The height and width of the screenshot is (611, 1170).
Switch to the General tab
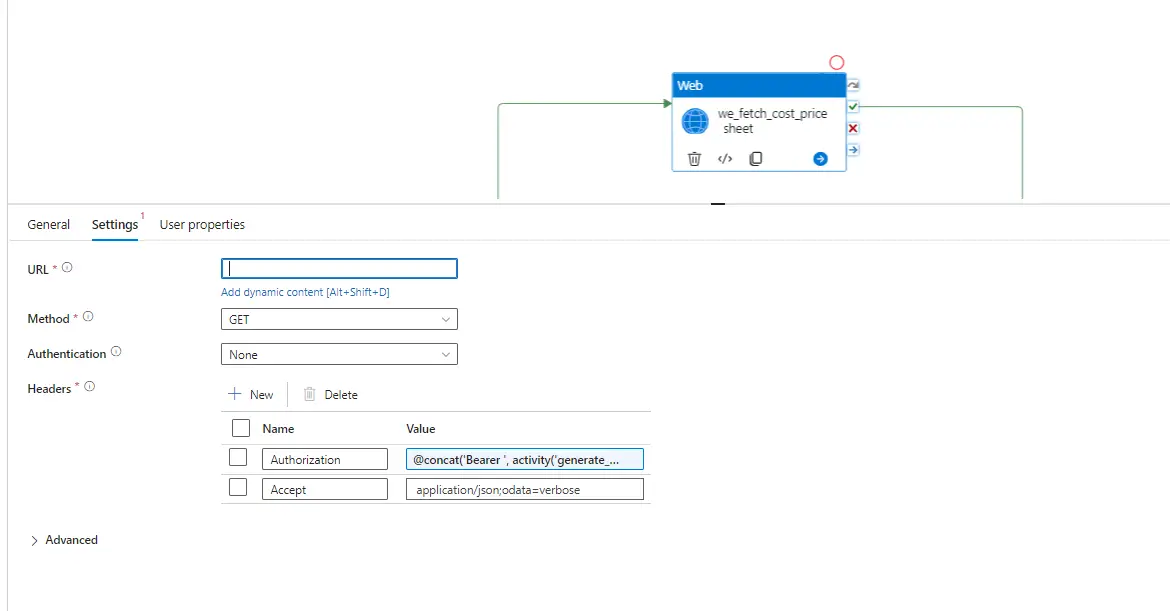pyautogui.click(x=48, y=224)
